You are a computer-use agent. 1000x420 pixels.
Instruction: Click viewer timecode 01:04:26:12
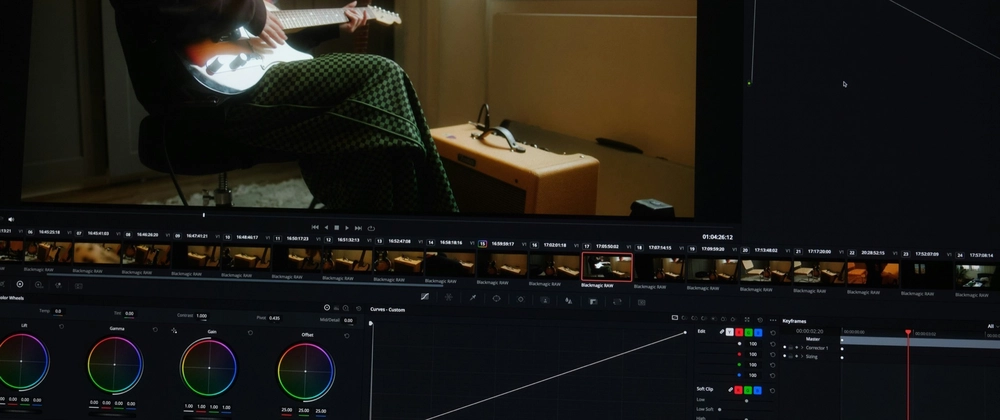pos(717,237)
